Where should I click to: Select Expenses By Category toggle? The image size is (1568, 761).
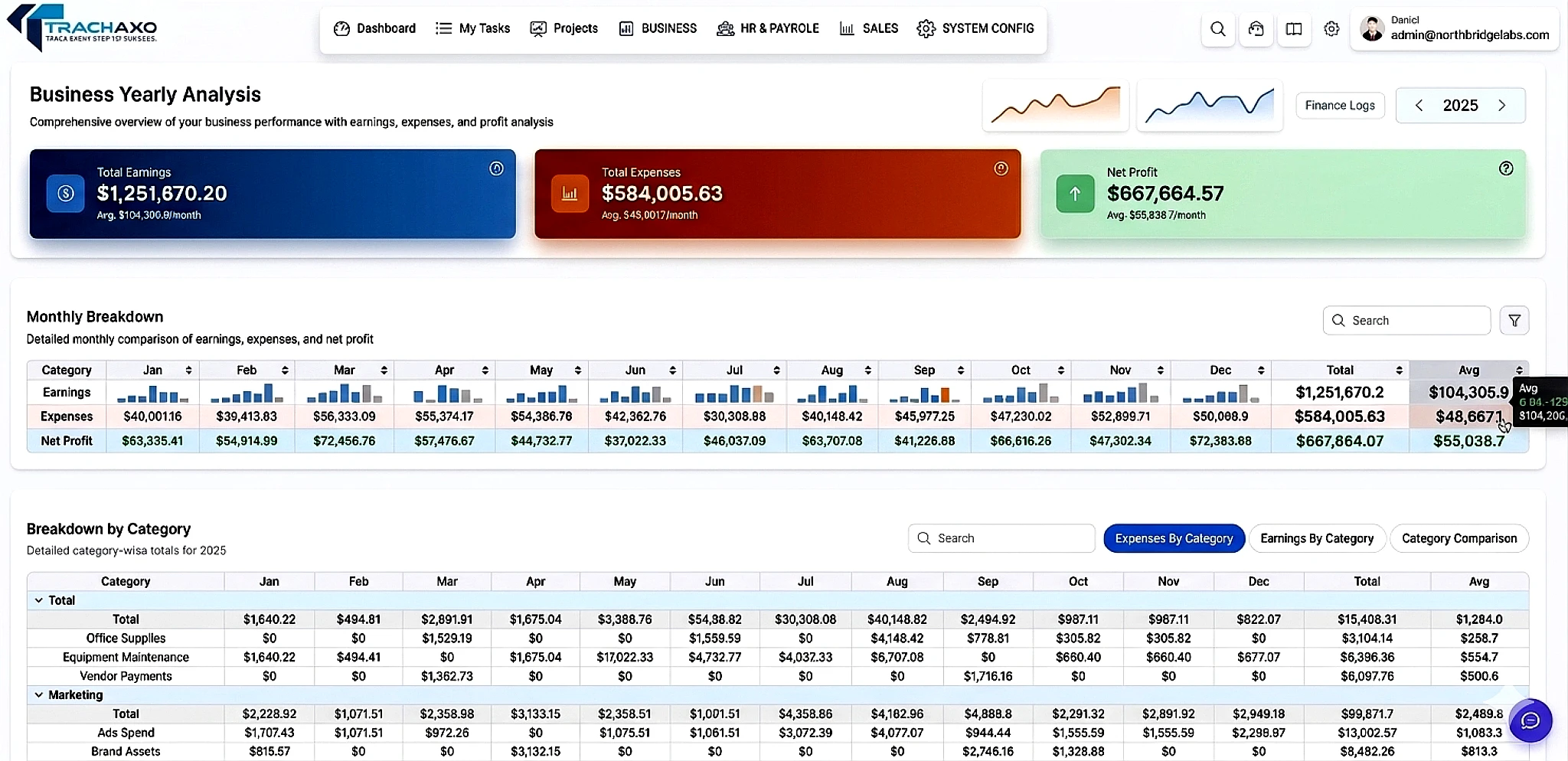(1174, 538)
